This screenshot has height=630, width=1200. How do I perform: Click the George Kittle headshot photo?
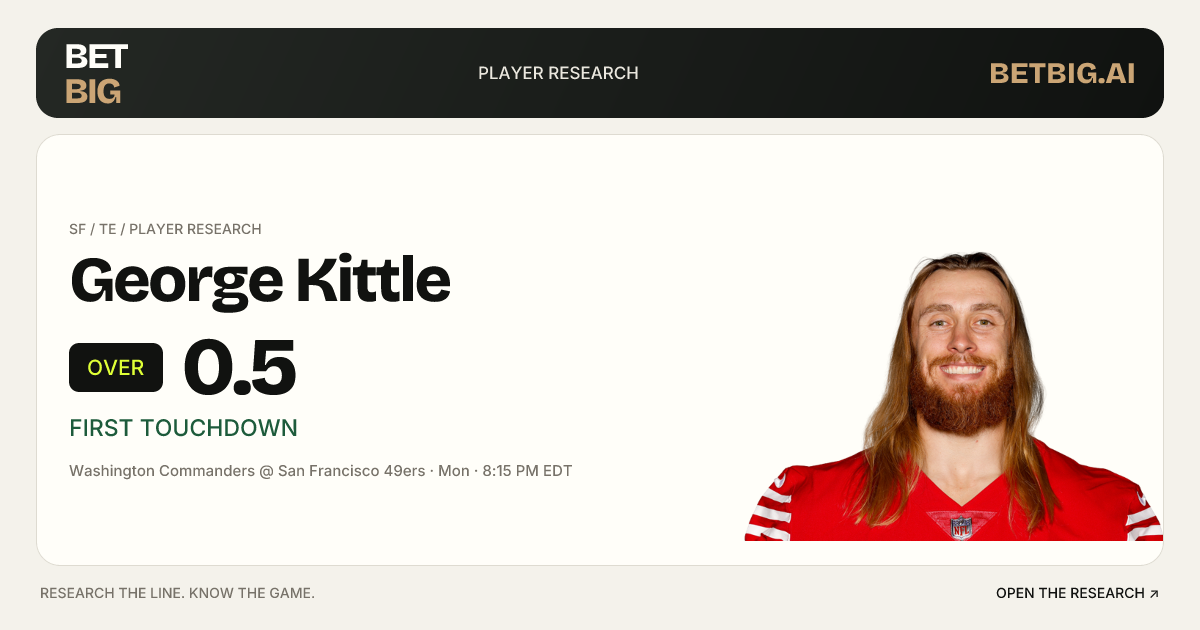tap(954, 396)
